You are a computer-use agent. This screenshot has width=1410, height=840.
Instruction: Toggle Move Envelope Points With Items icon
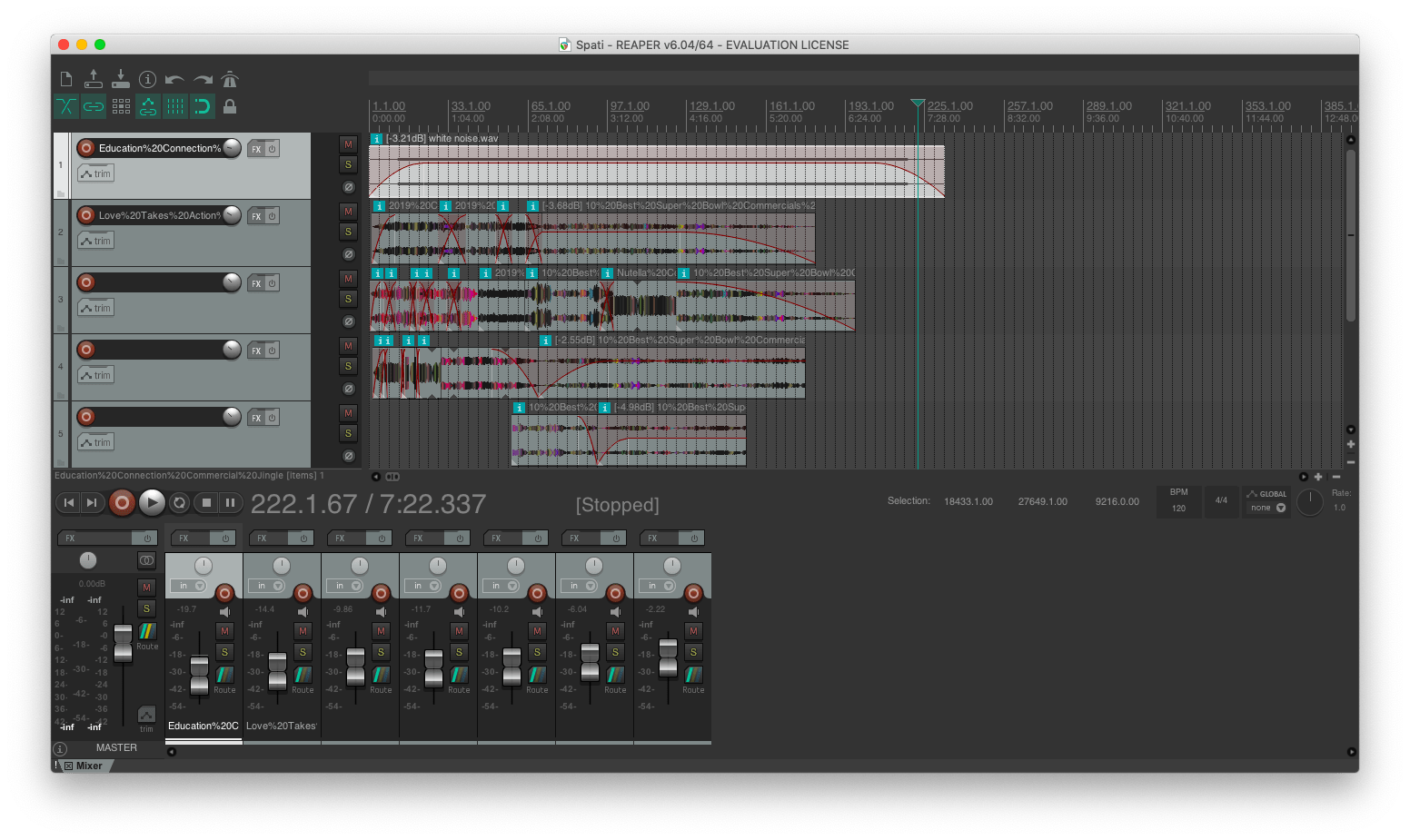pos(148,106)
